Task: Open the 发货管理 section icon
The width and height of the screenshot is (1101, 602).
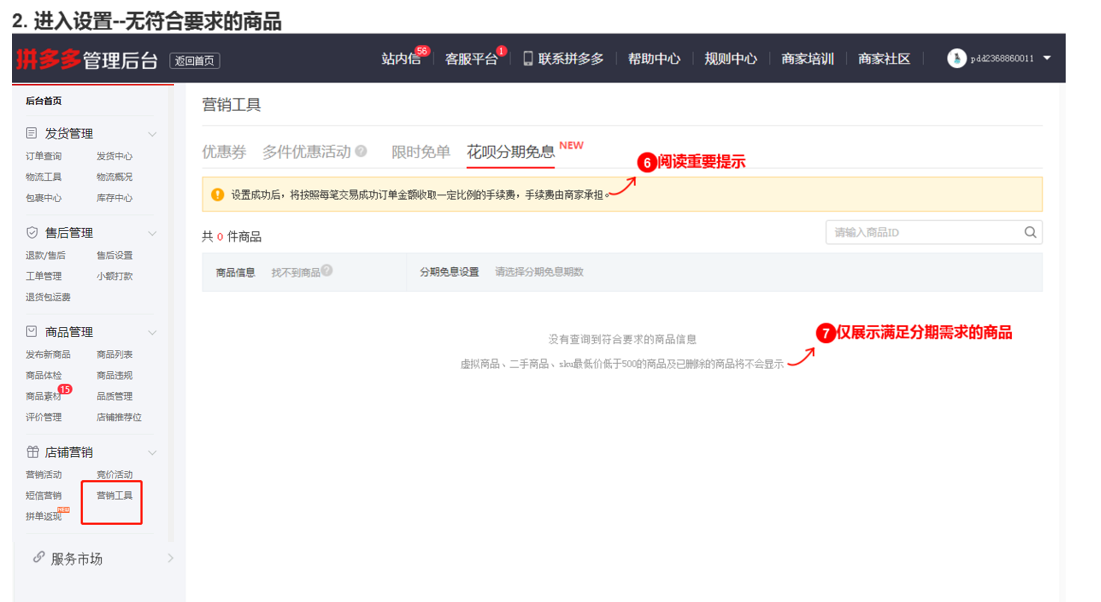Action: [31, 133]
